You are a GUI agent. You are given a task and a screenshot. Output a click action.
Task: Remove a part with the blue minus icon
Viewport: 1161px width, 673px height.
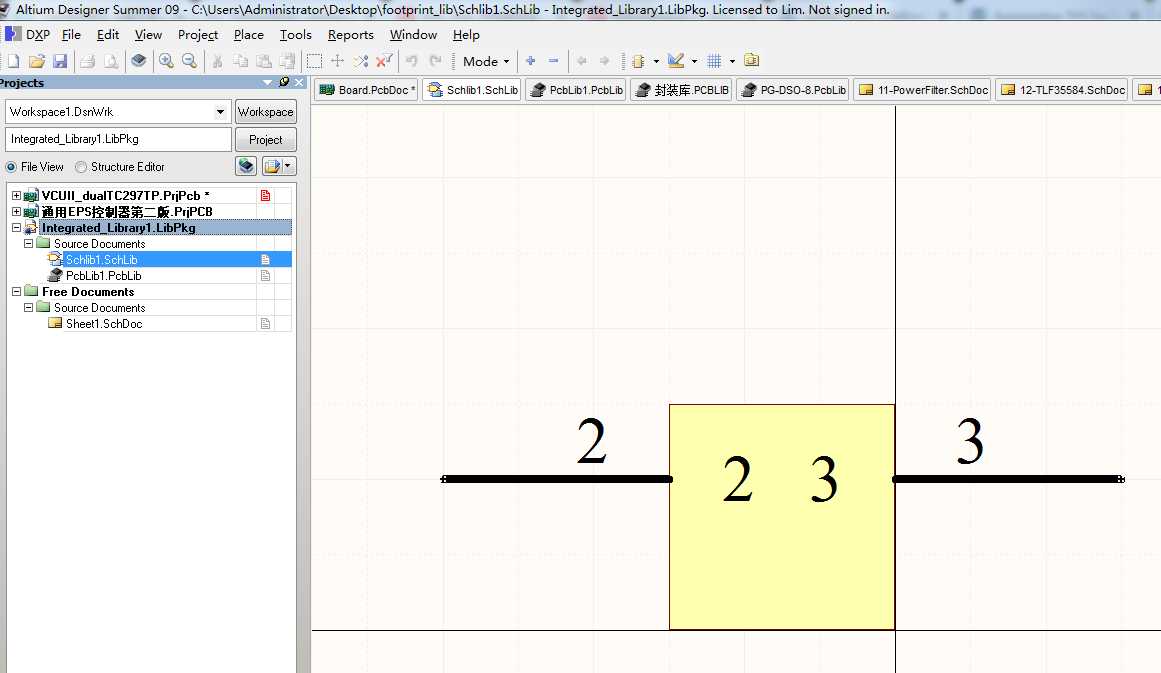[x=553, y=61]
